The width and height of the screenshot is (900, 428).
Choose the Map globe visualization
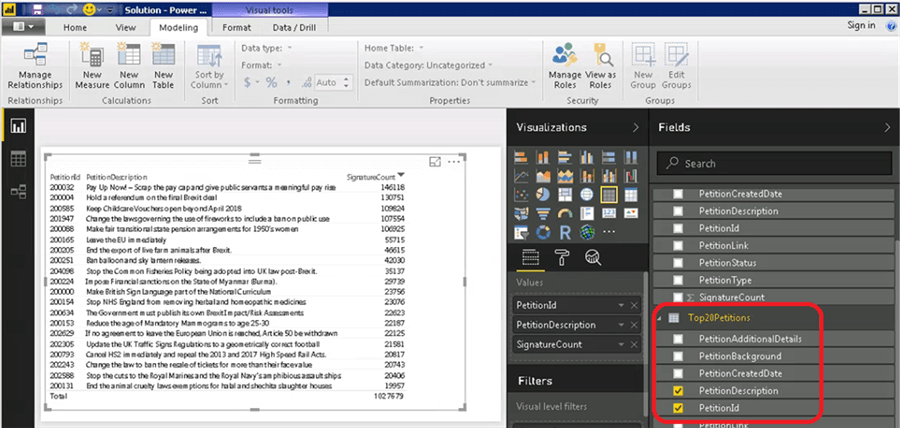587,195
